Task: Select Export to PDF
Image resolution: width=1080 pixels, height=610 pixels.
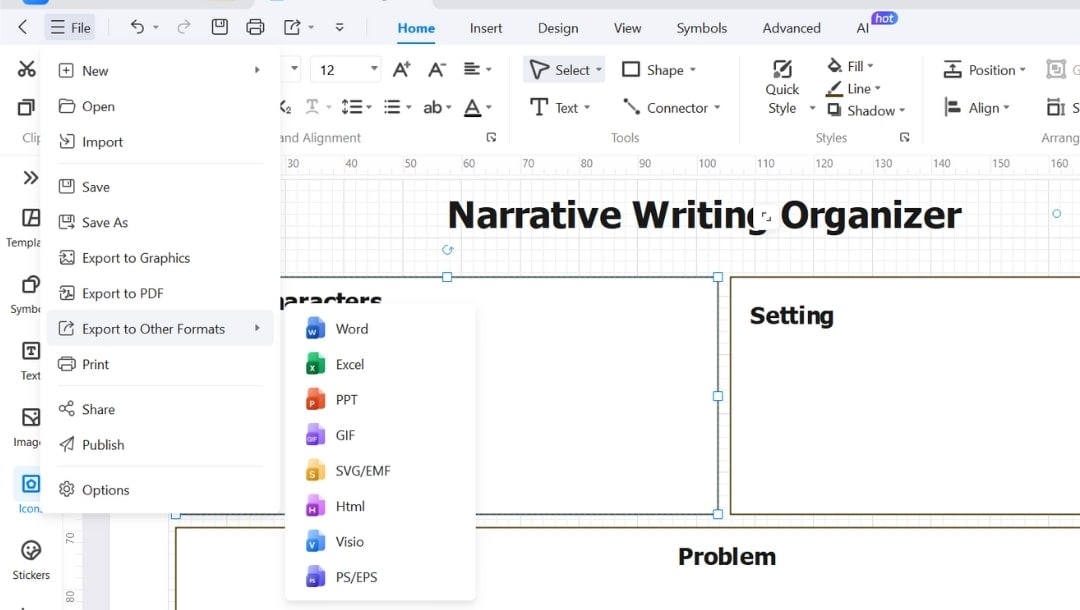Action: click(160, 293)
